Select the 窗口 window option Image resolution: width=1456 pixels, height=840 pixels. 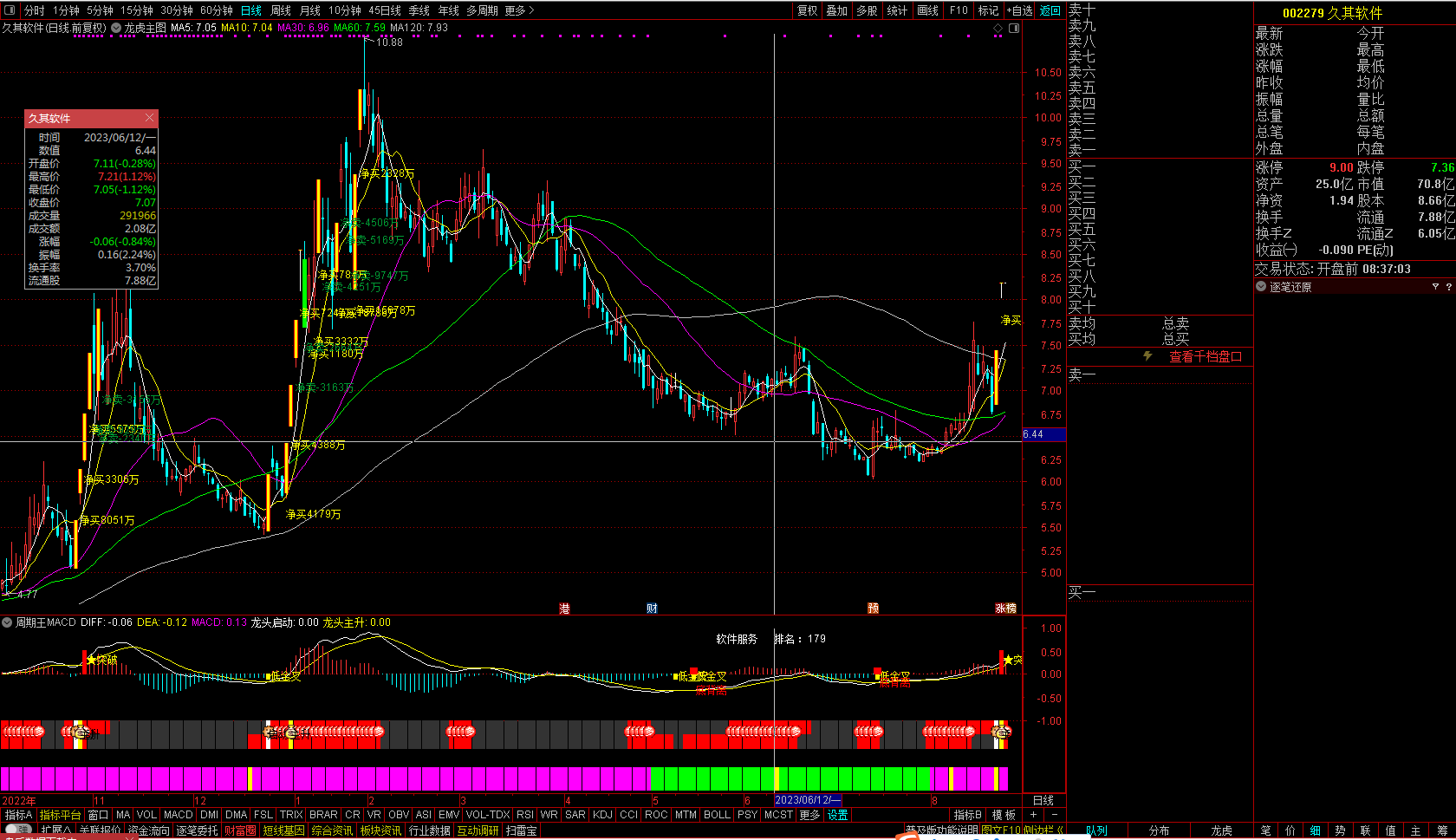tap(99, 815)
